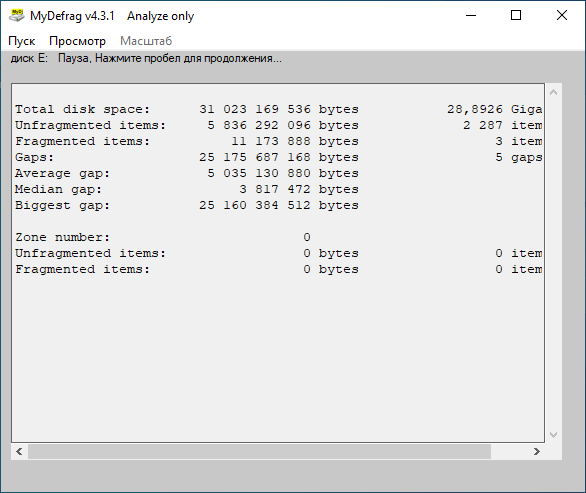Viewport: 586px width, 493px height.
Task: Click the value '31 023 169 536 bytes'
Action: [279, 109]
